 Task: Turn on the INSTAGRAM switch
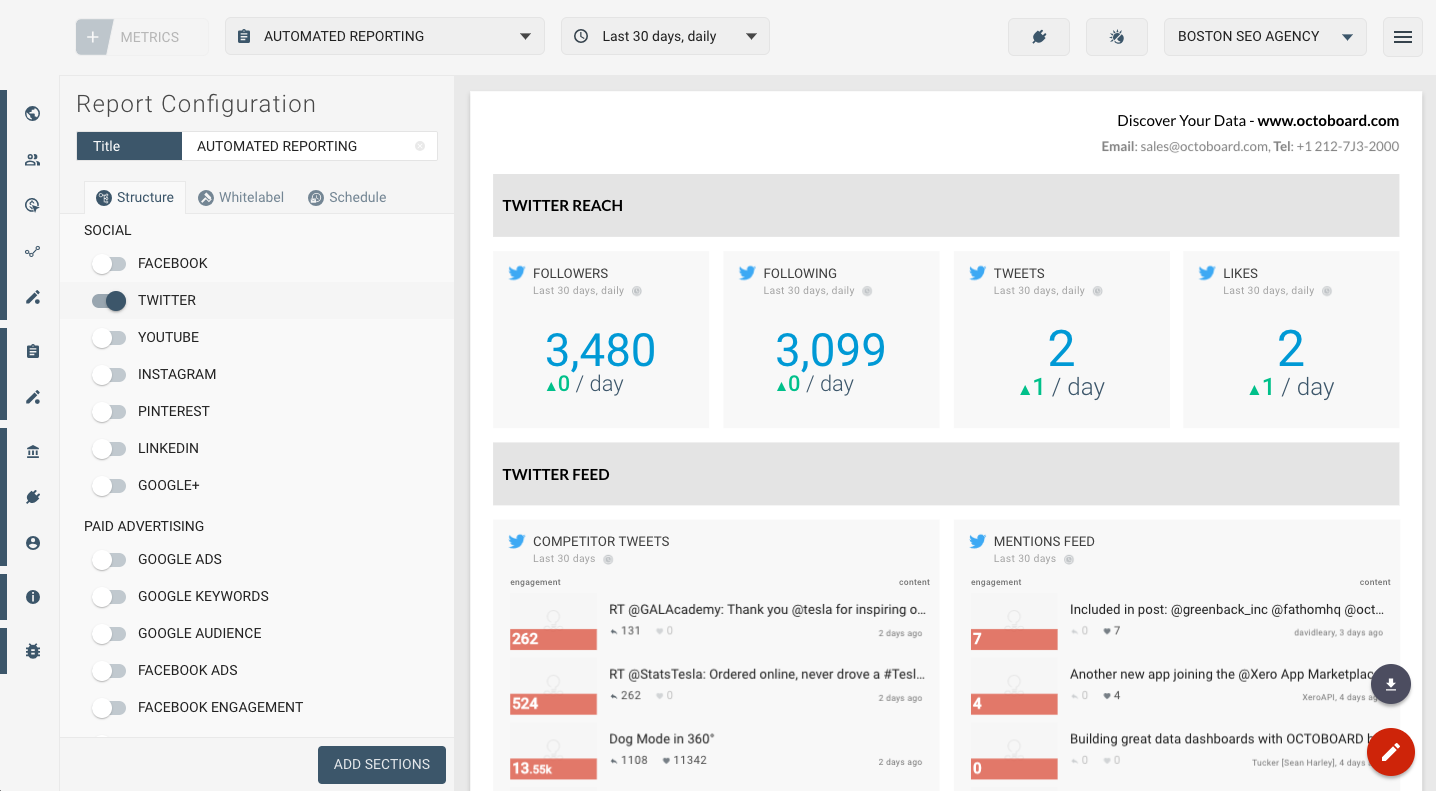pos(108,374)
